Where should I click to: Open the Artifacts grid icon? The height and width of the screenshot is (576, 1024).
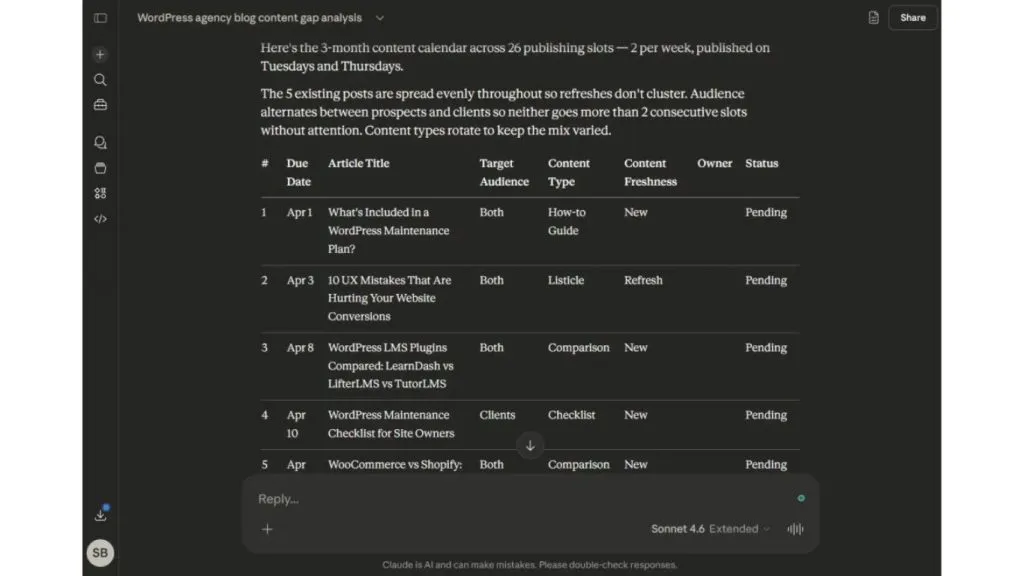coord(100,193)
